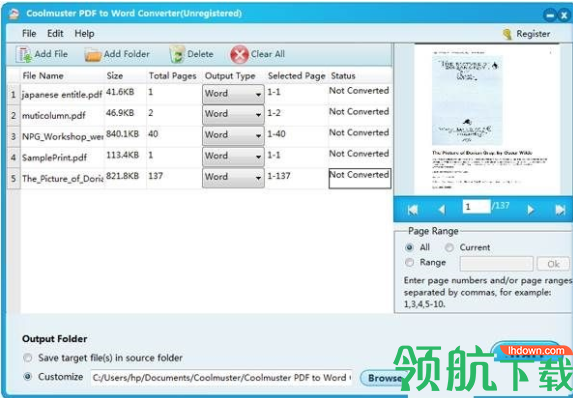Click the Register link
Image resolution: width=573 pixels, height=398 pixels.
click(x=533, y=34)
